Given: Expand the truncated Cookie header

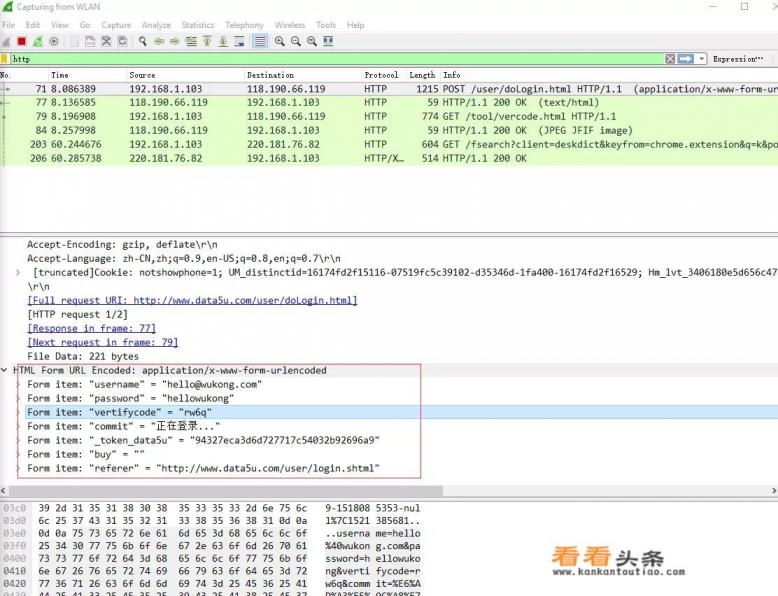Looking at the screenshot, I should tap(18, 272).
